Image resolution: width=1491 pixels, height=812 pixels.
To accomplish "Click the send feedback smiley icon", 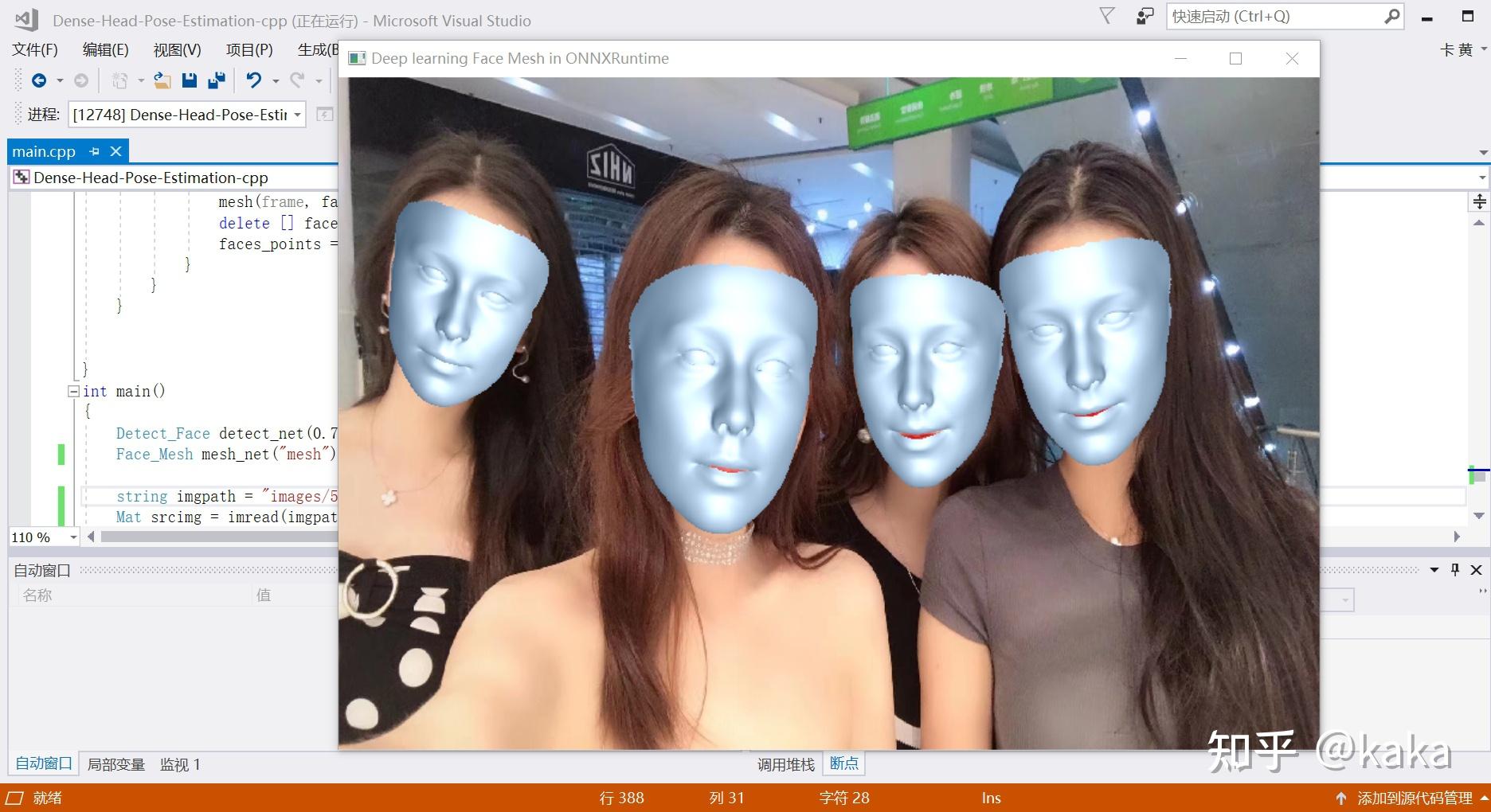I will point(1145,15).
